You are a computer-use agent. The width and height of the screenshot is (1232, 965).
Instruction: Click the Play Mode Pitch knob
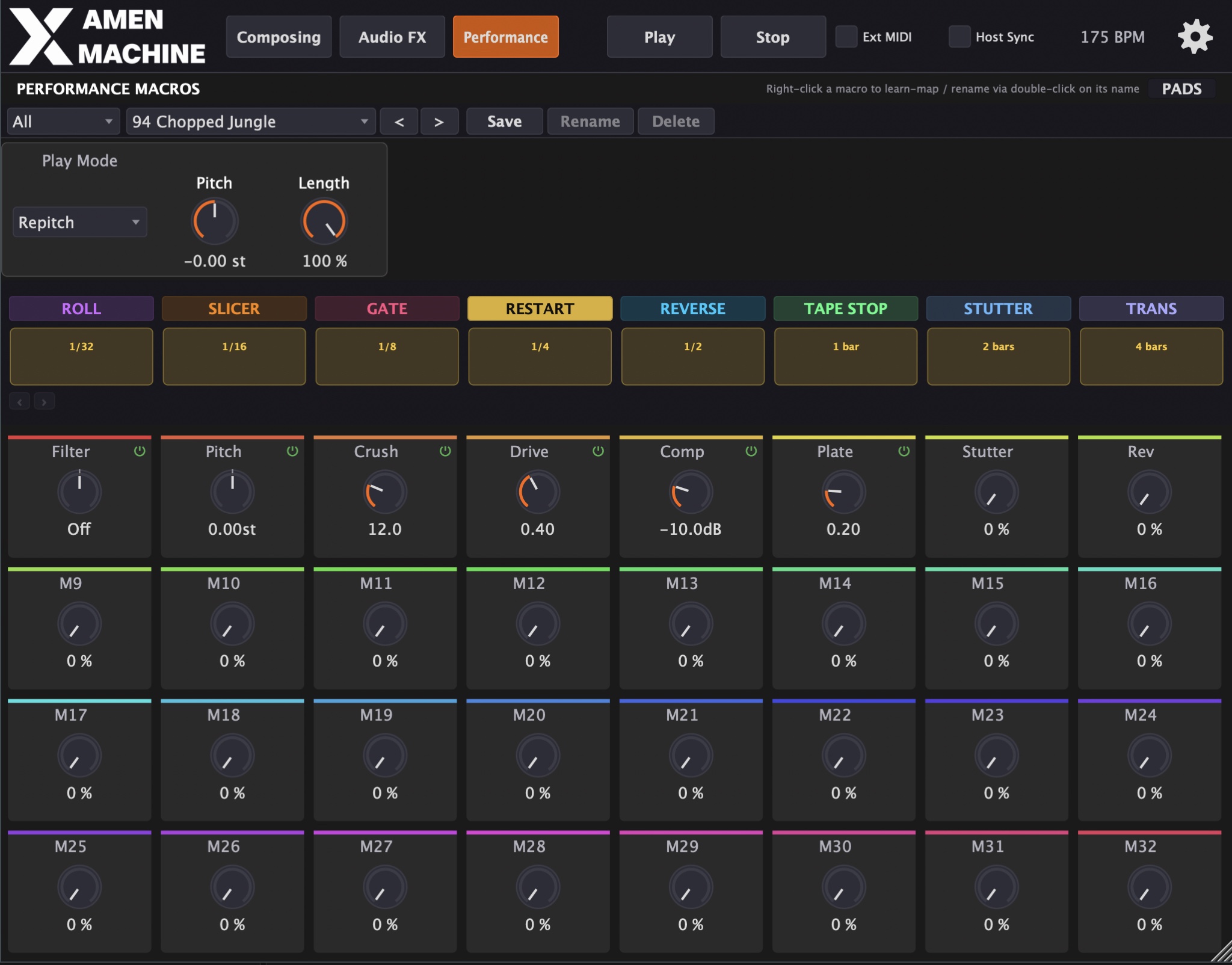pos(214,221)
